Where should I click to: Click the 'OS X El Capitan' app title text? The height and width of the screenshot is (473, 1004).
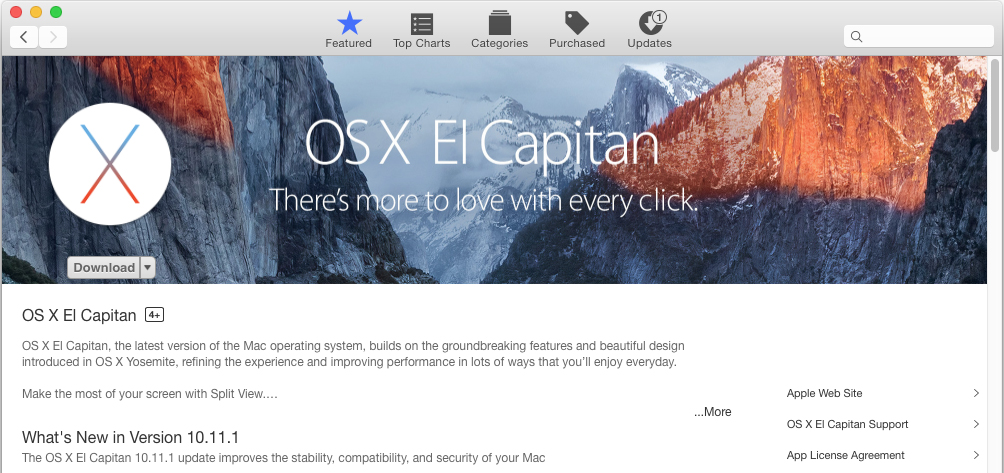pos(79,316)
